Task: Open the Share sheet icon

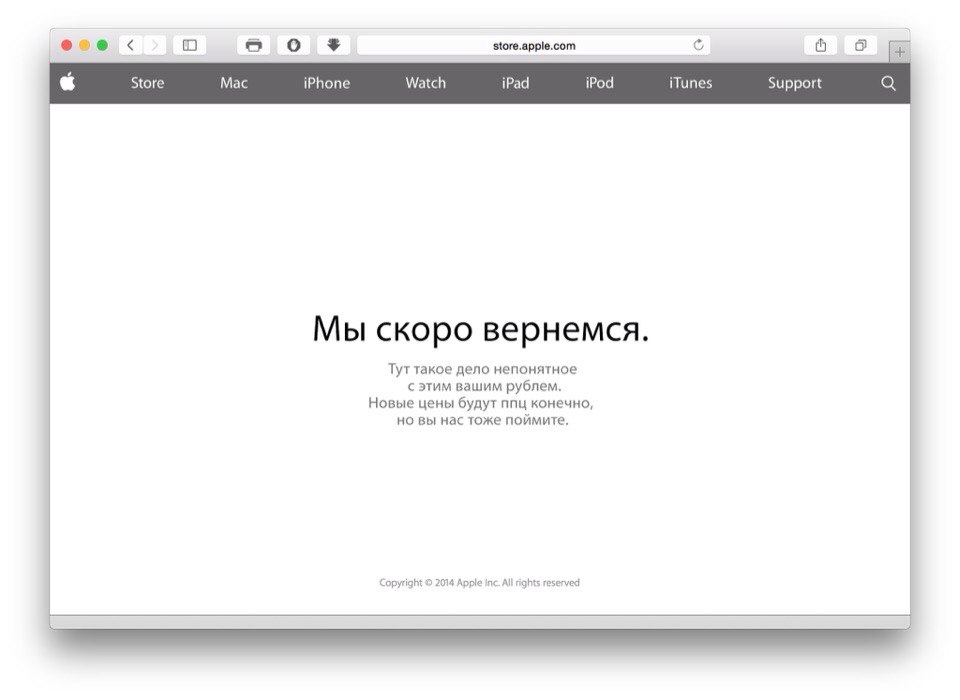Action: coord(820,45)
